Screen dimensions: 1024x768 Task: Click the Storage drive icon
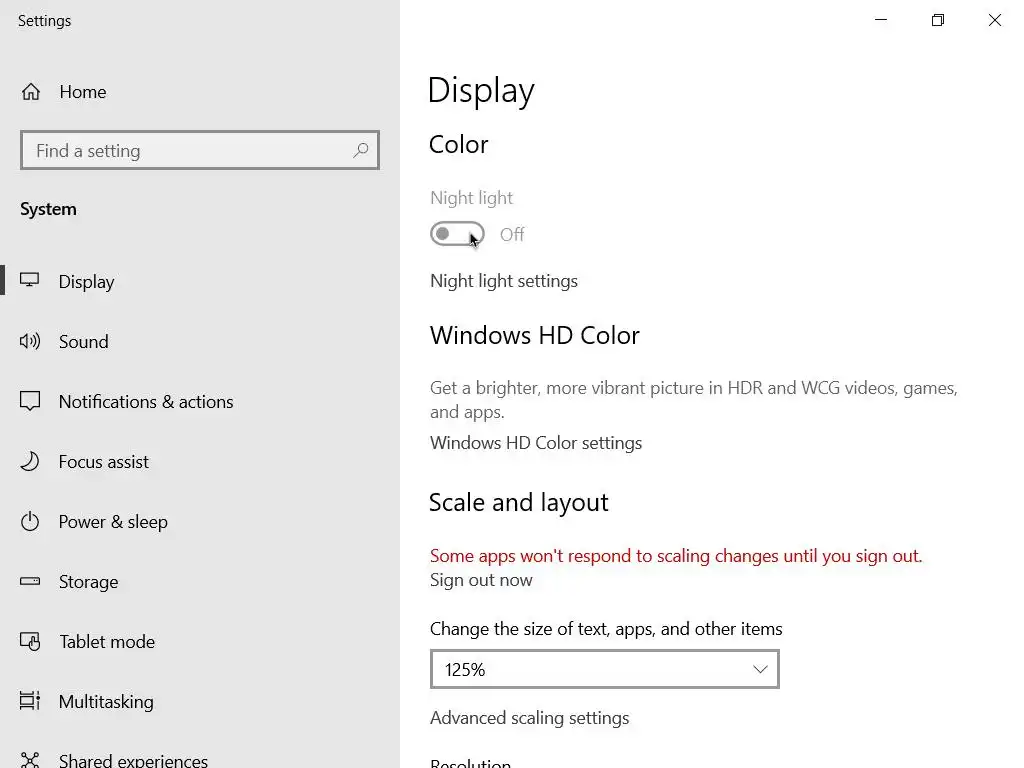[29, 581]
